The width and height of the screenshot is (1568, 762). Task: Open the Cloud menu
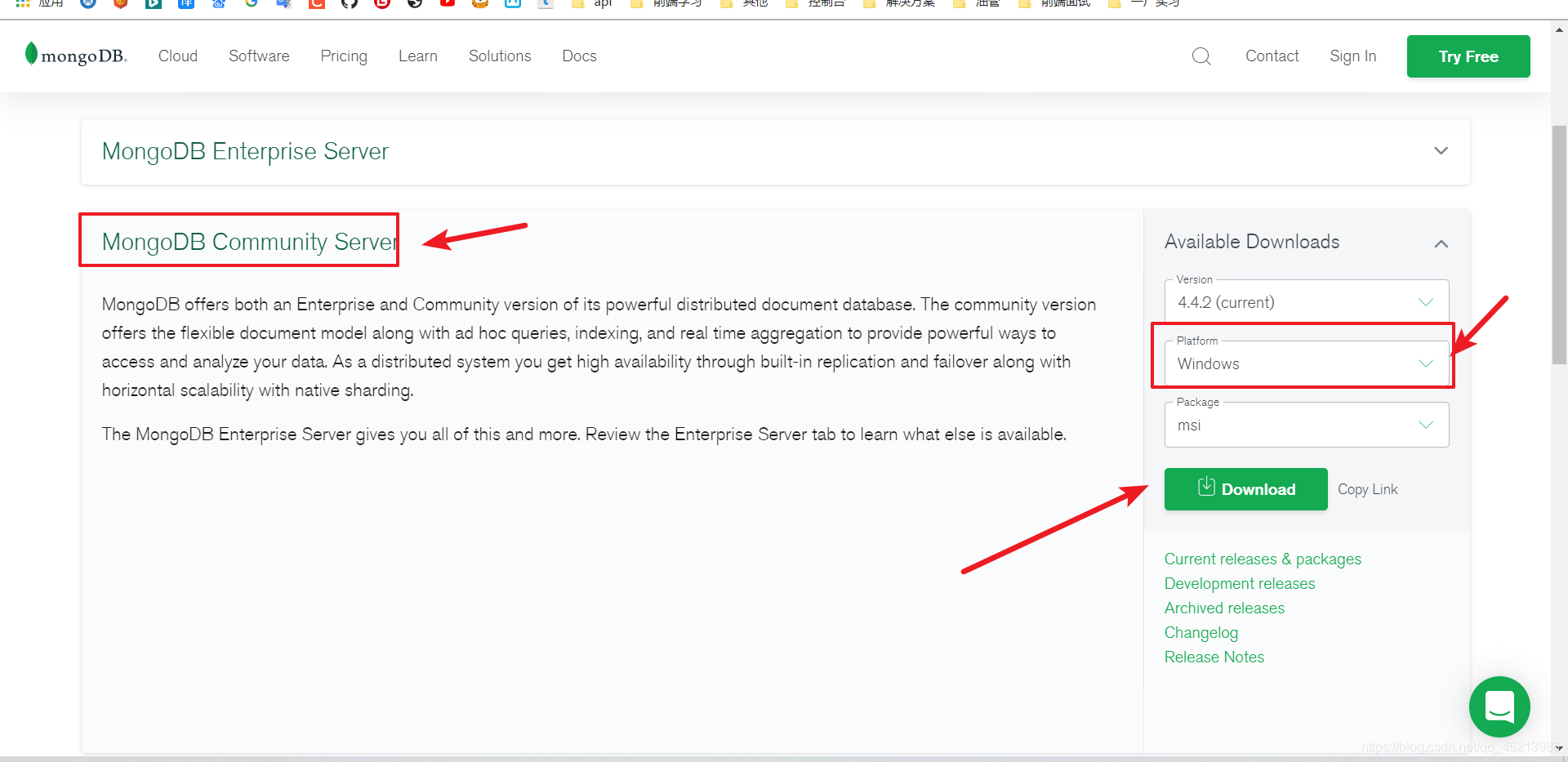click(x=178, y=56)
